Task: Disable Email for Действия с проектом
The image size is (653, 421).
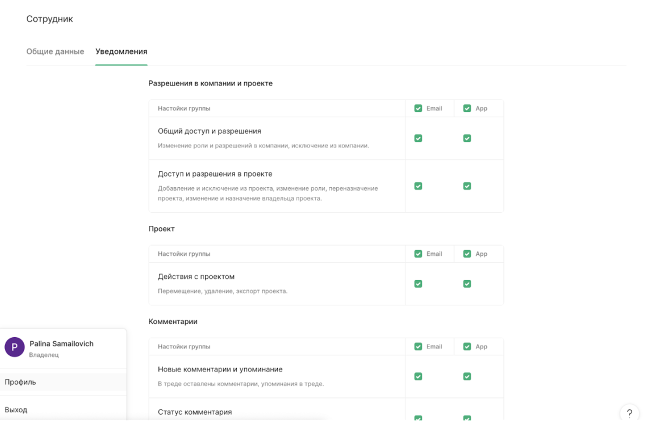Action: coord(418,283)
